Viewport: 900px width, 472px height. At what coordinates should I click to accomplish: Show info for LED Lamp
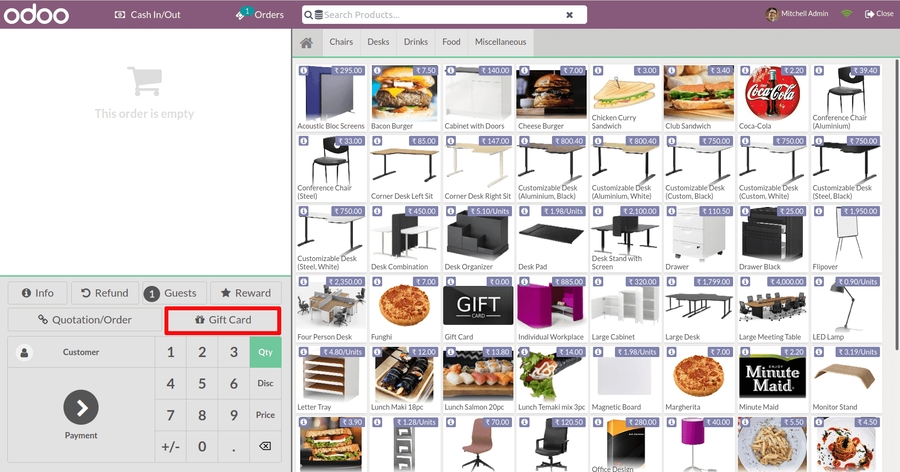818,282
